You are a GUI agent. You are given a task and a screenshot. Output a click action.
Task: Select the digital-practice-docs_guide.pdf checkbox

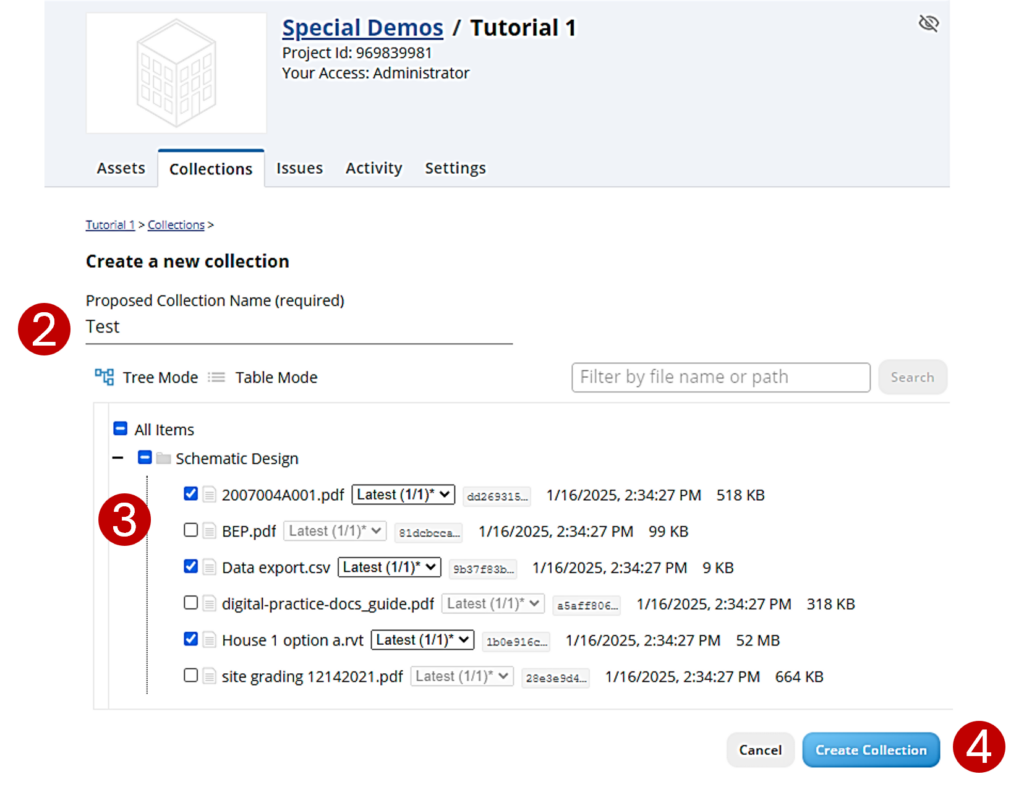[x=191, y=603]
